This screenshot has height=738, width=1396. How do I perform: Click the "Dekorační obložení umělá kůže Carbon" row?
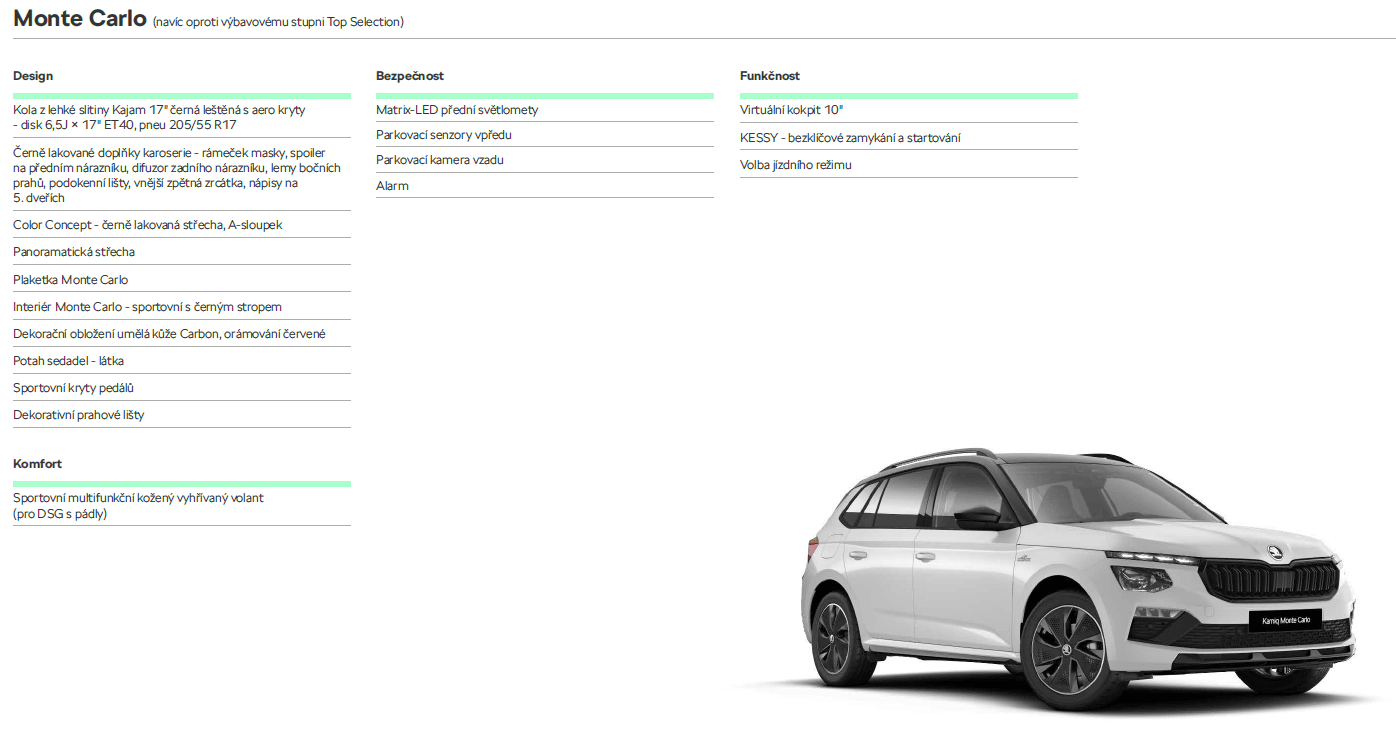click(182, 334)
